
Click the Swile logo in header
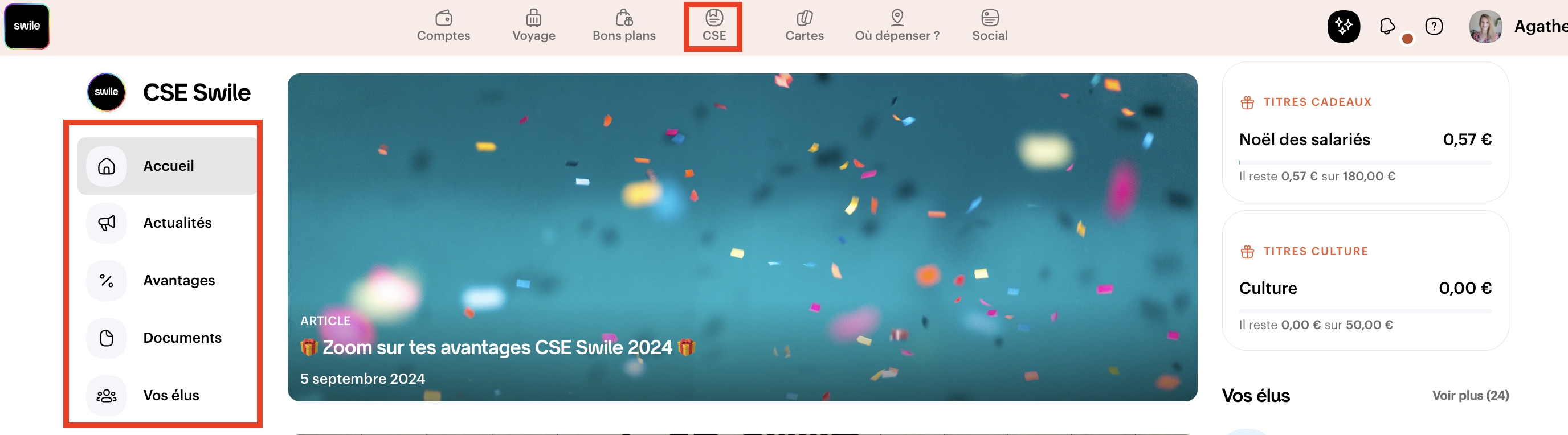(27, 26)
